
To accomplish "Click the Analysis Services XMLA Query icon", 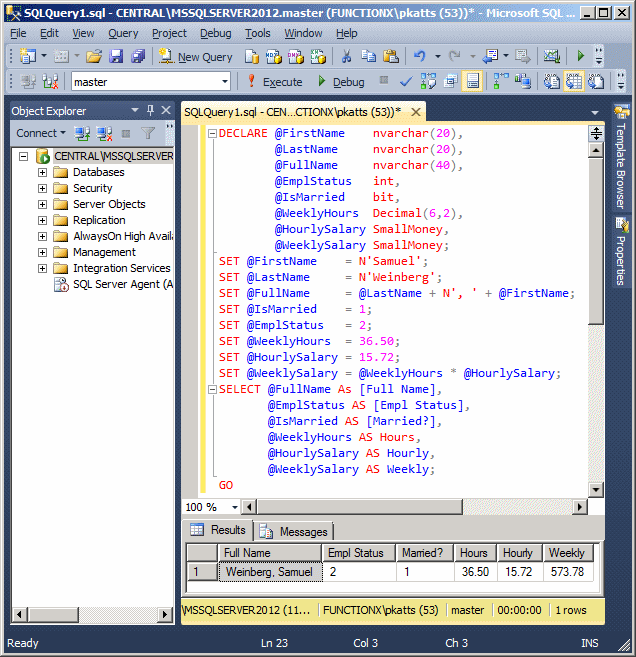I will pos(318,56).
